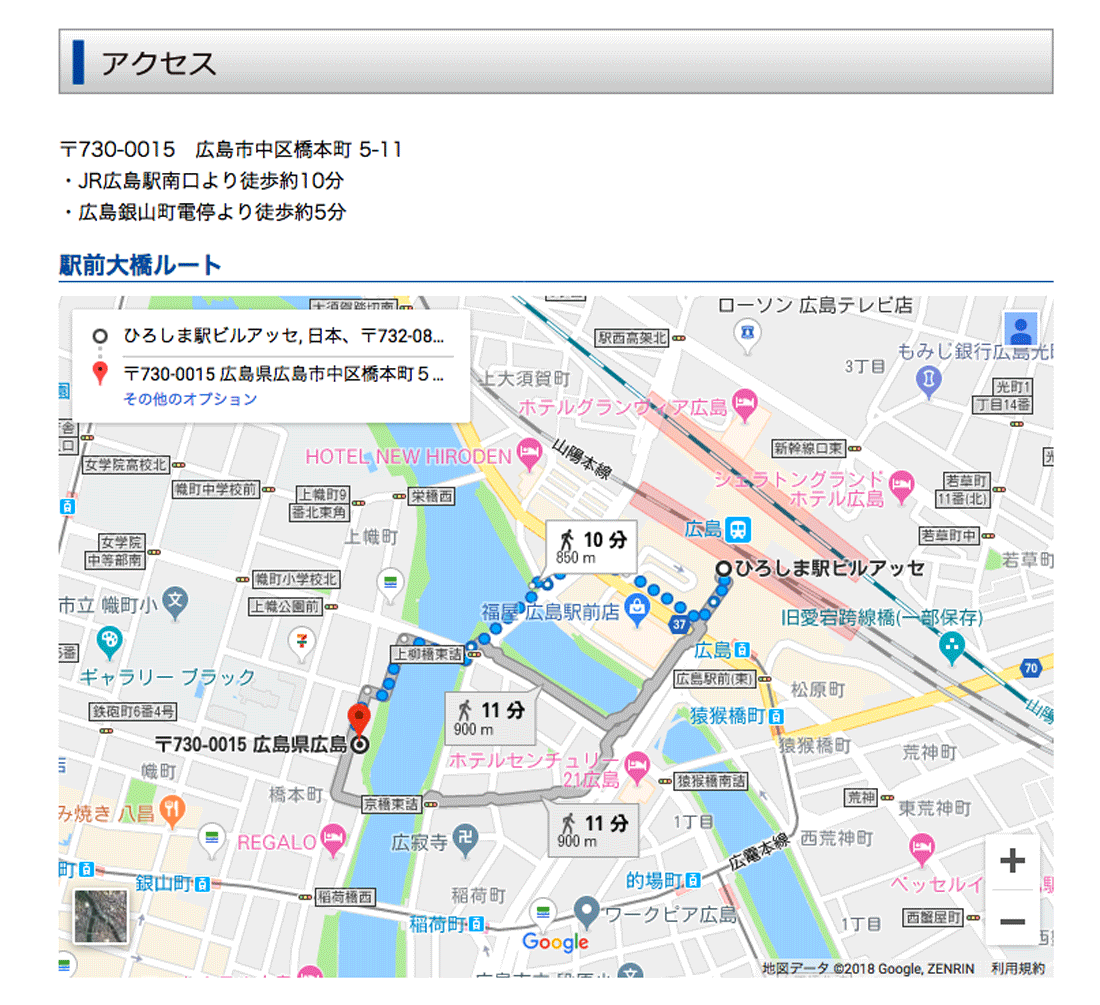Screen dimensions: 1100x1005
Task: Click the 稲荷町 tram stop icon
Action: pyautogui.click(x=476, y=924)
